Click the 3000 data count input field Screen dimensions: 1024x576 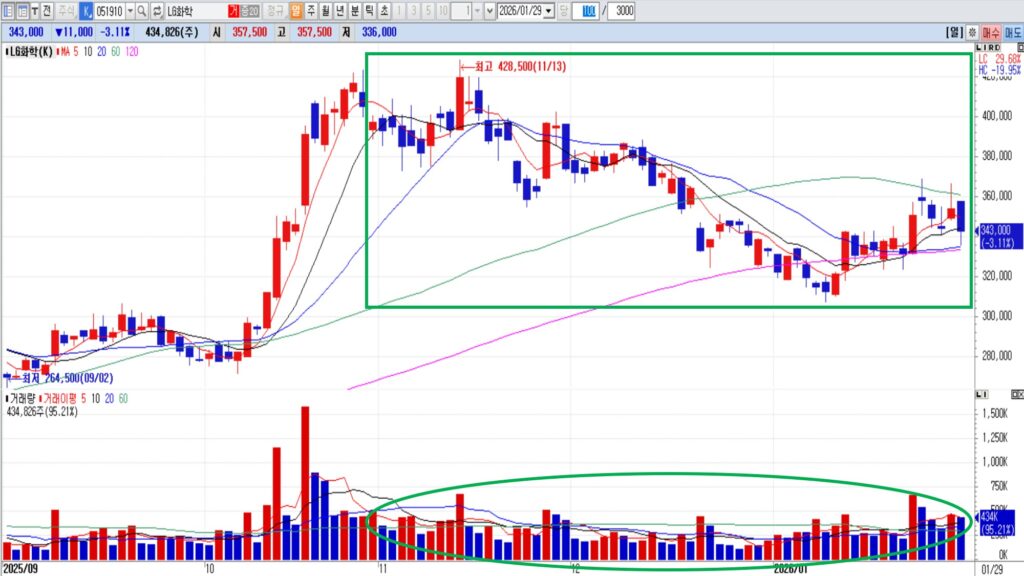click(620, 11)
